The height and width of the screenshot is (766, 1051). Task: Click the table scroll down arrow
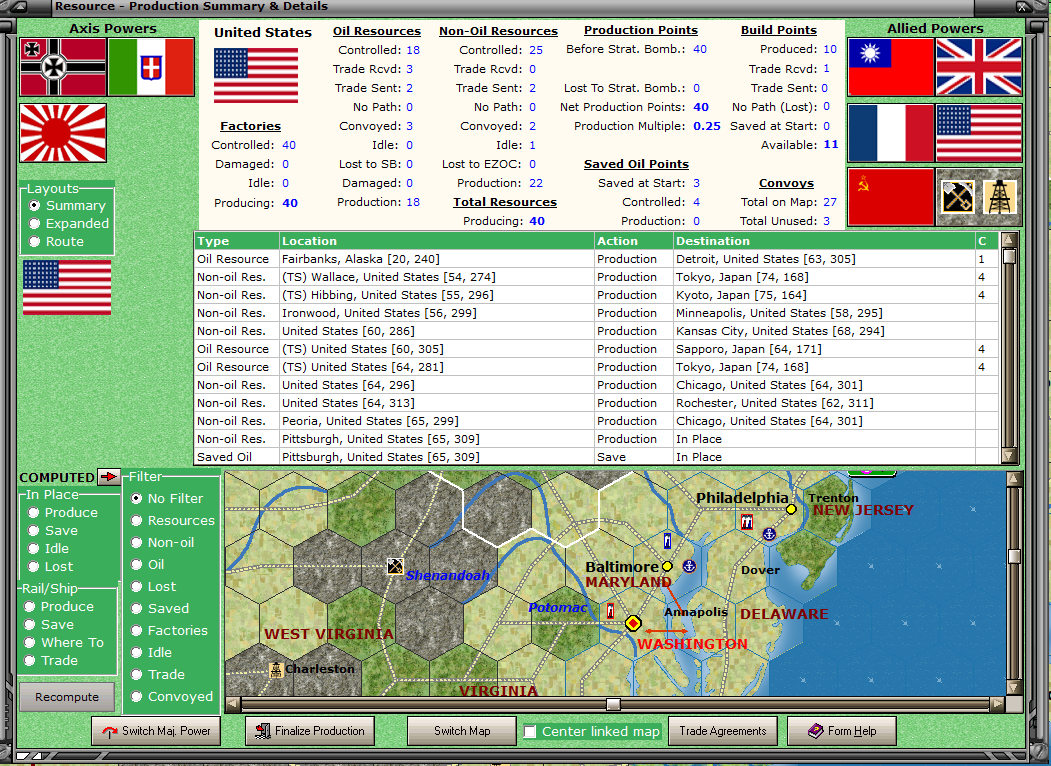pyautogui.click(x=1009, y=456)
